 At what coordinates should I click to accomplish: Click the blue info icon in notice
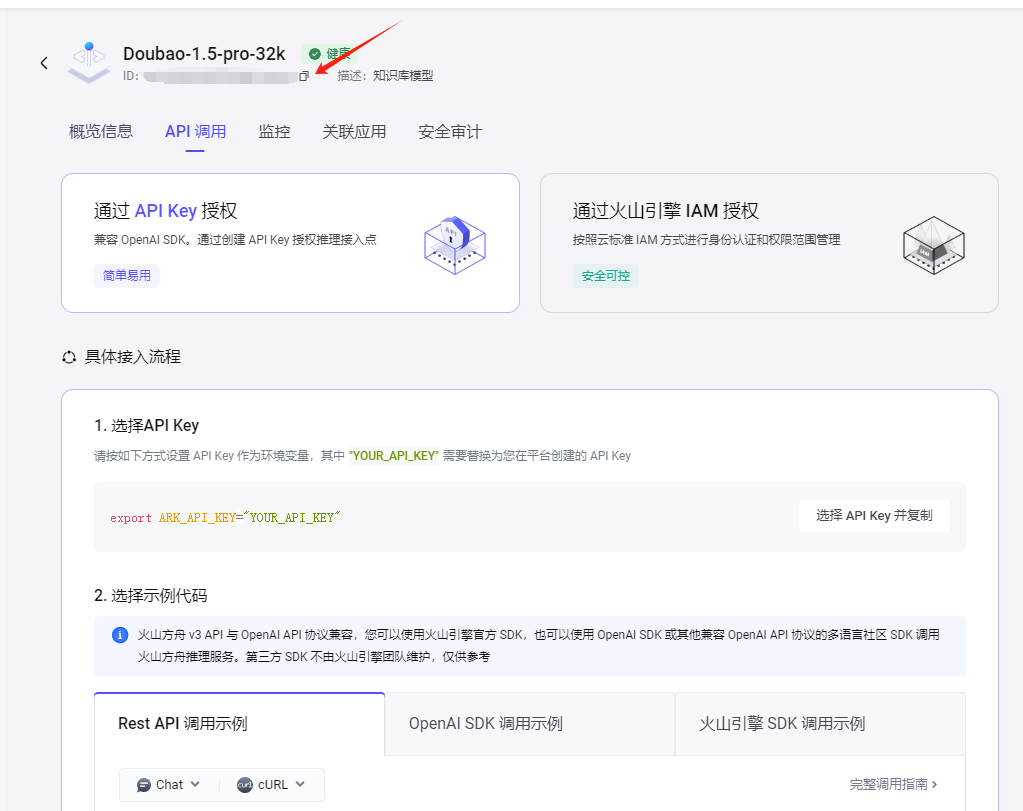tap(120, 635)
